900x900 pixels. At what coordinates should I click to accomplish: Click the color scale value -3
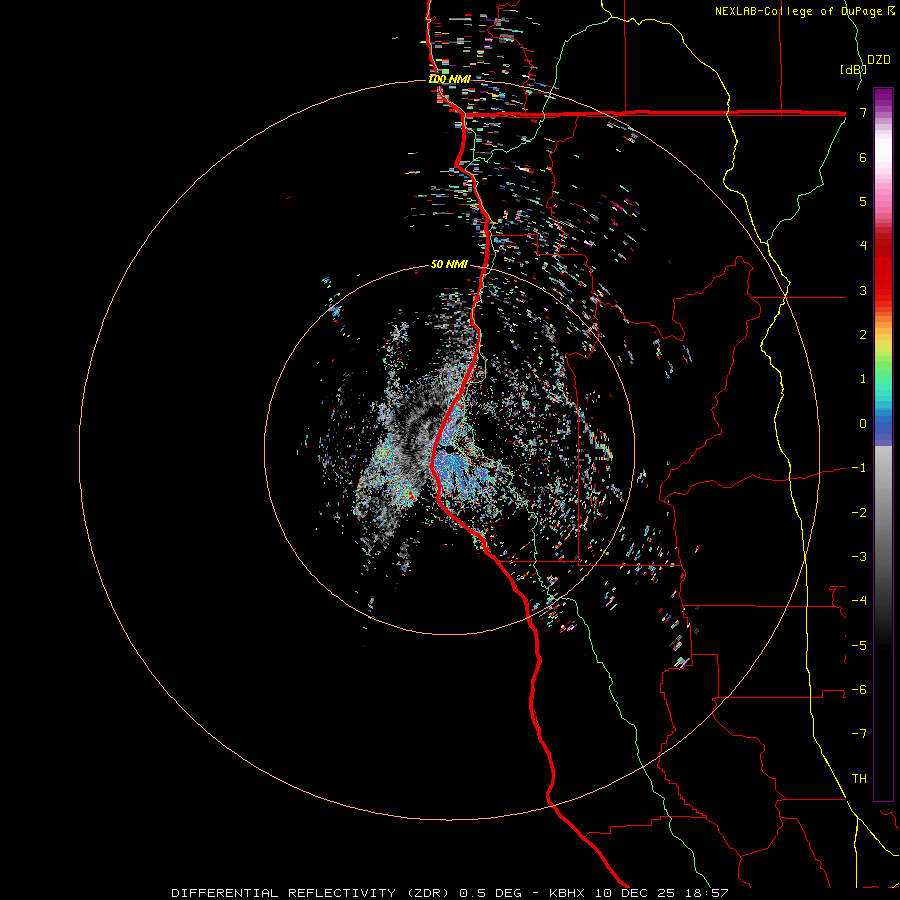(859, 557)
